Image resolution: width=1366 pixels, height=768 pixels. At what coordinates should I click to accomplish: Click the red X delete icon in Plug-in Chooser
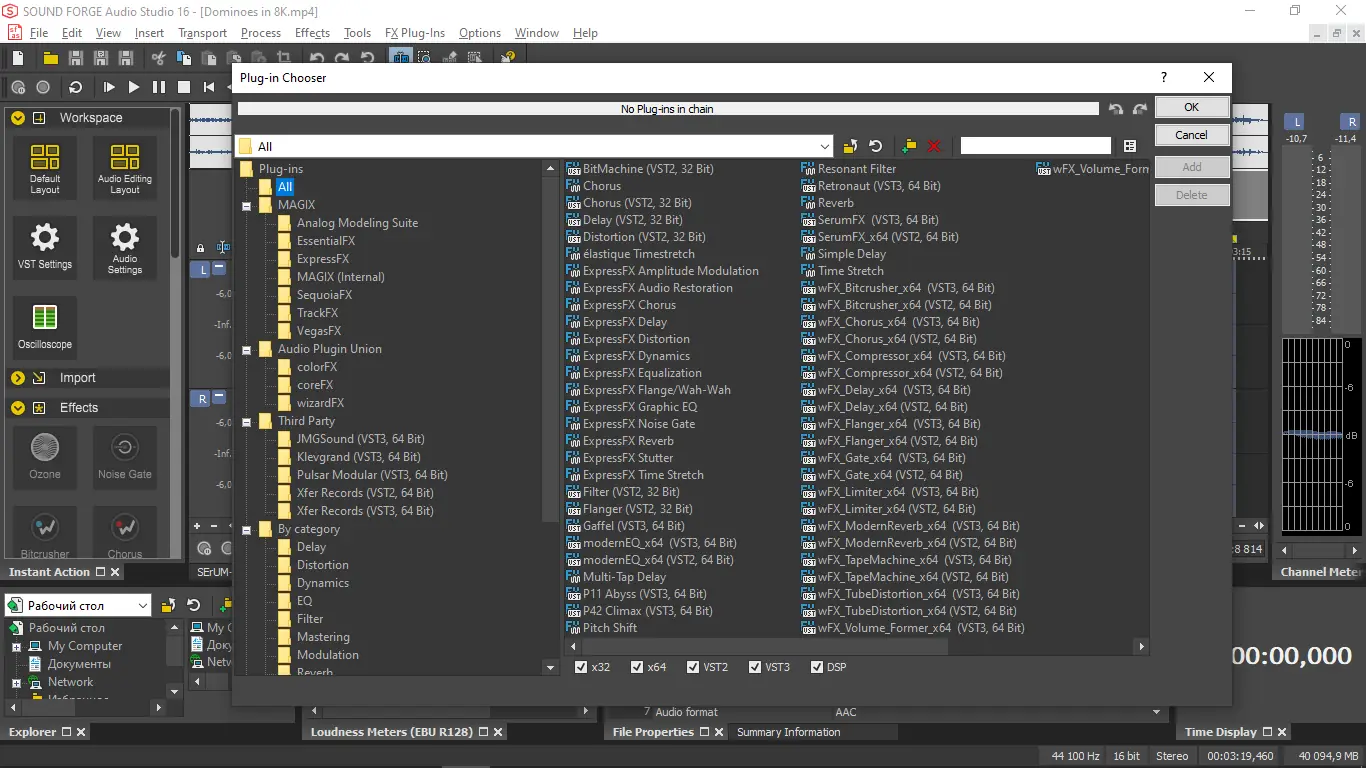click(x=934, y=146)
